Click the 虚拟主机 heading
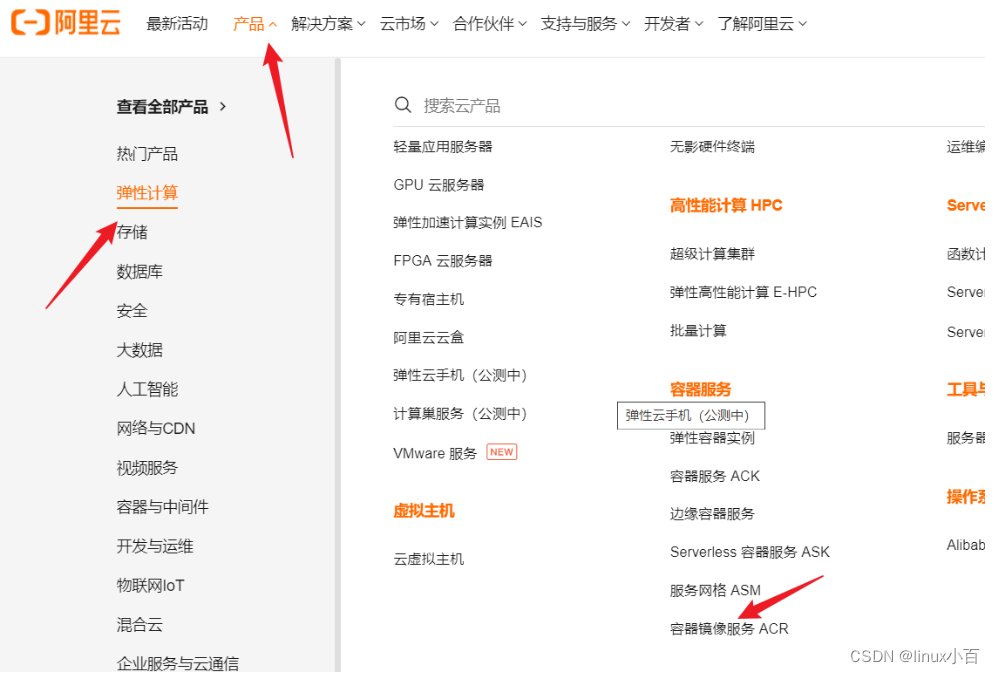Viewport: 995px width, 674px height. tap(424, 511)
